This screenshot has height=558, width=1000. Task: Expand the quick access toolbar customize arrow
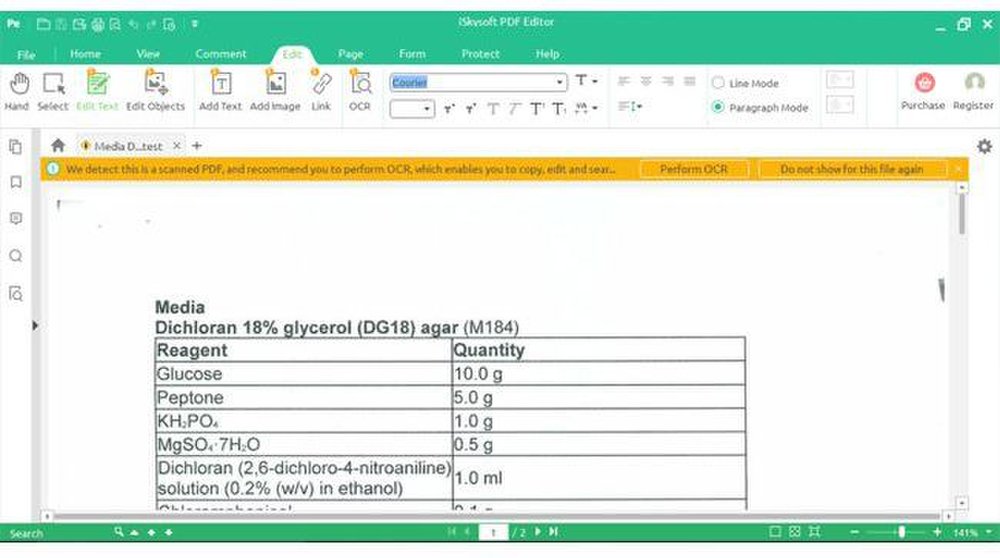(195, 24)
